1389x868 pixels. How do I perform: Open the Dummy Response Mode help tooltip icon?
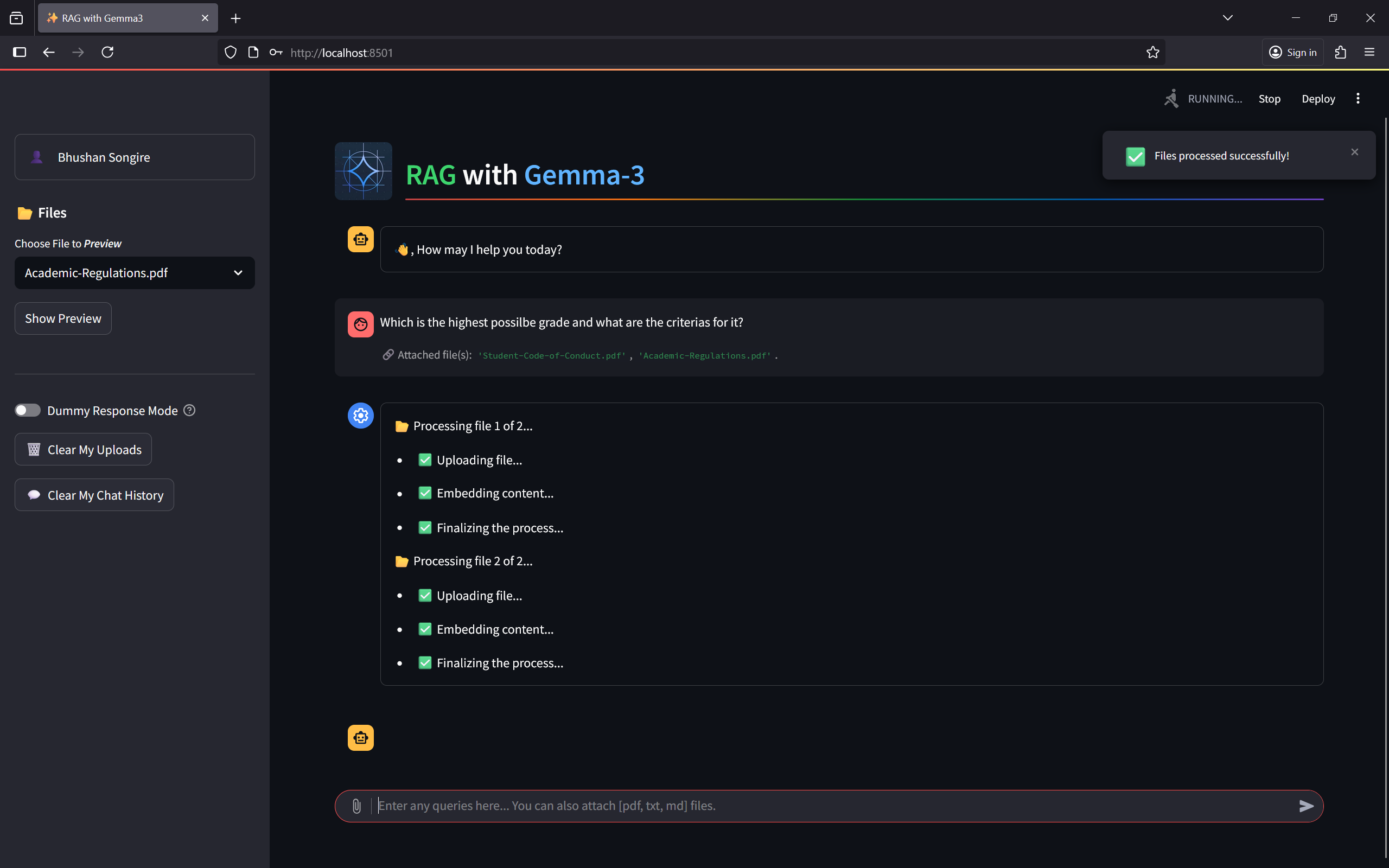click(189, 410)
